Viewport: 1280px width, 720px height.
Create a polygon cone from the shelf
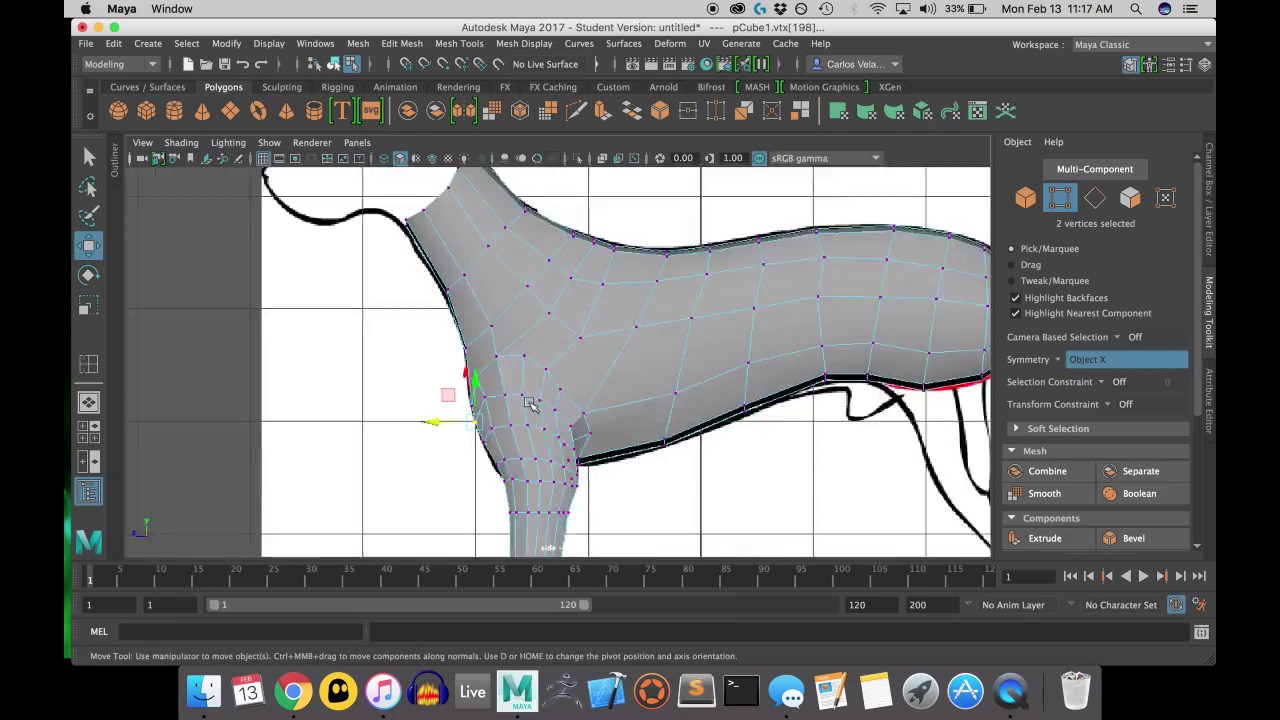click(x=202, y=111)
